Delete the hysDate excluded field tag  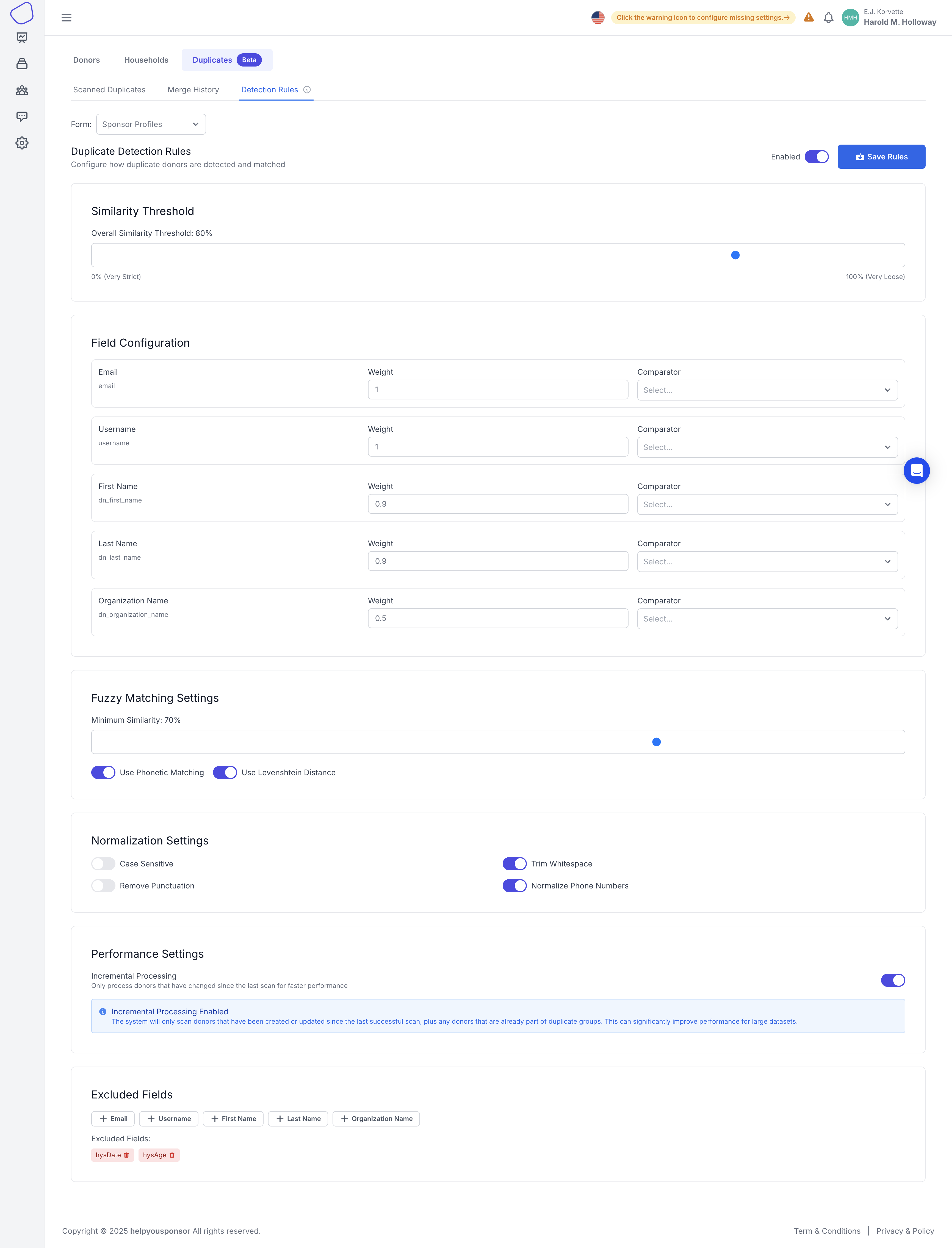126,1155
